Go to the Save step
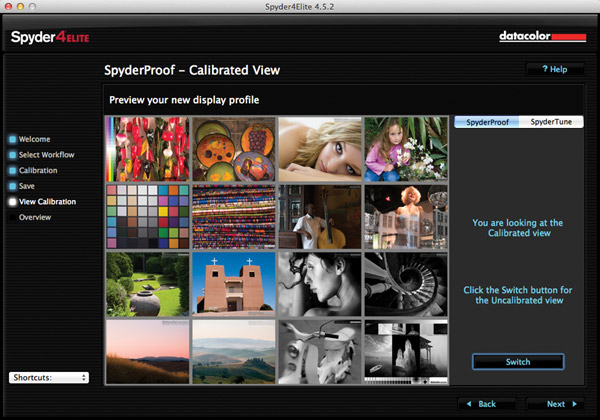Image resolution: width=600 pixels, height=420 pixels. click(x=27, y=186)
